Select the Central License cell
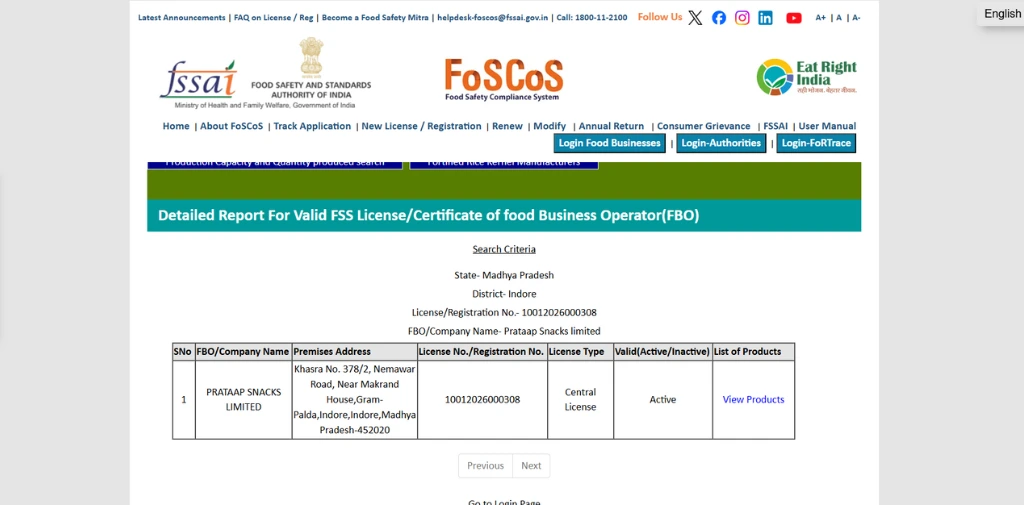Image resolution: width=1024 pixels, height=505 pixels. click(x=581, y=399)
